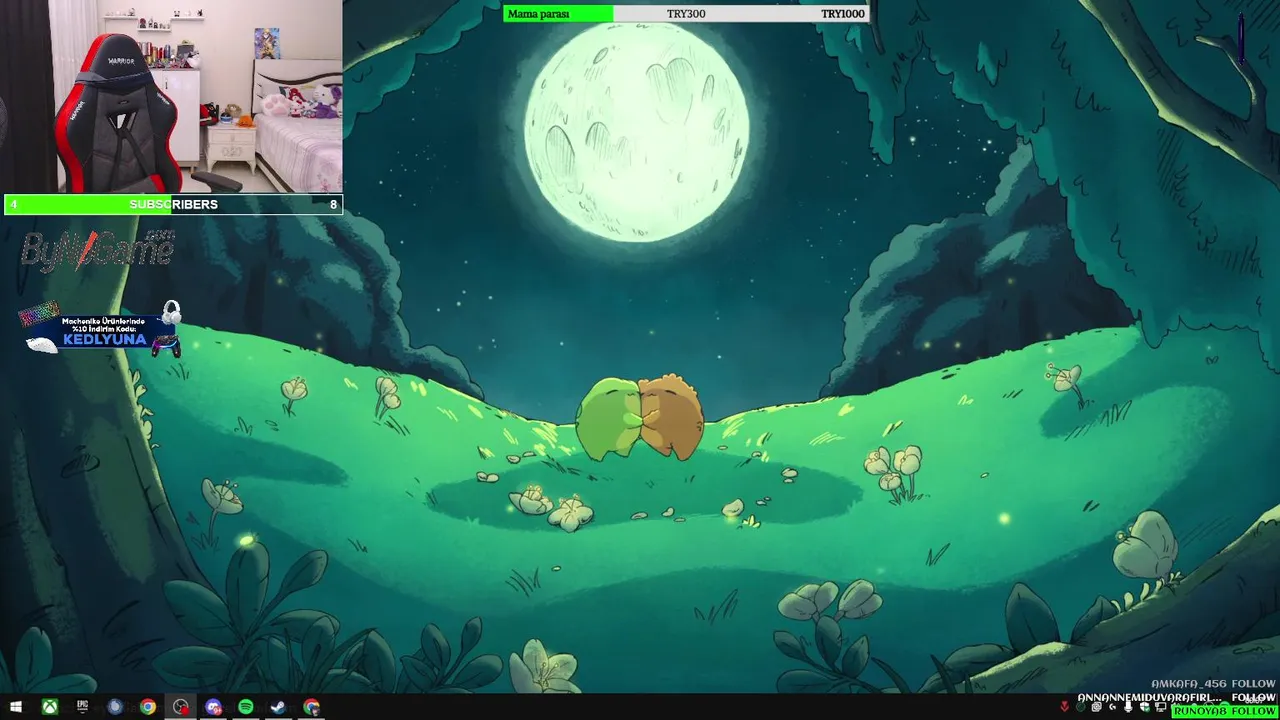The width and height of the screenshot is (1280, 720).
Task: Open Chrome window with profile avatar
Action: 312,707
